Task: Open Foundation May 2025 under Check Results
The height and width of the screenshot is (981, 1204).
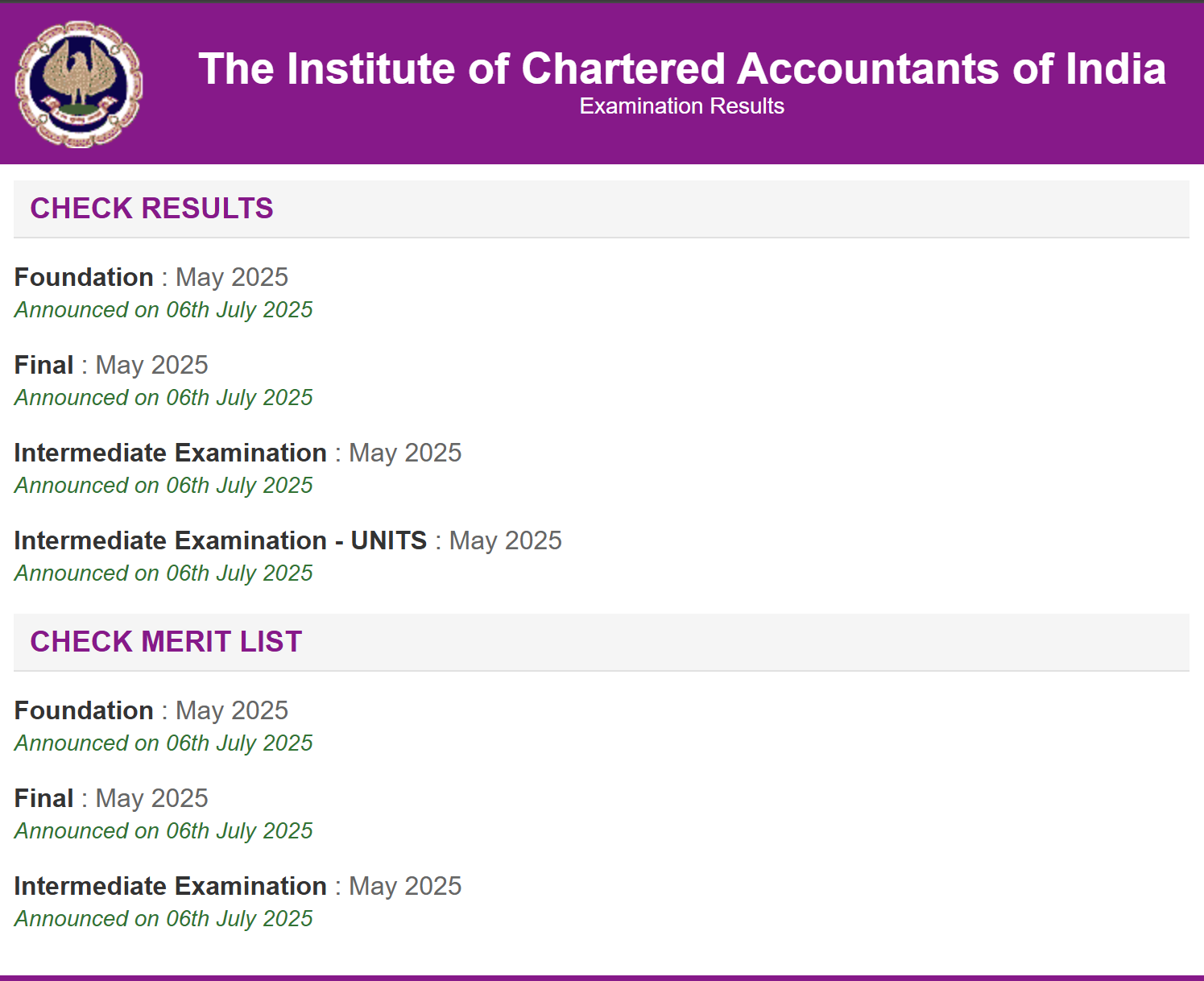Action: [151, 277]
